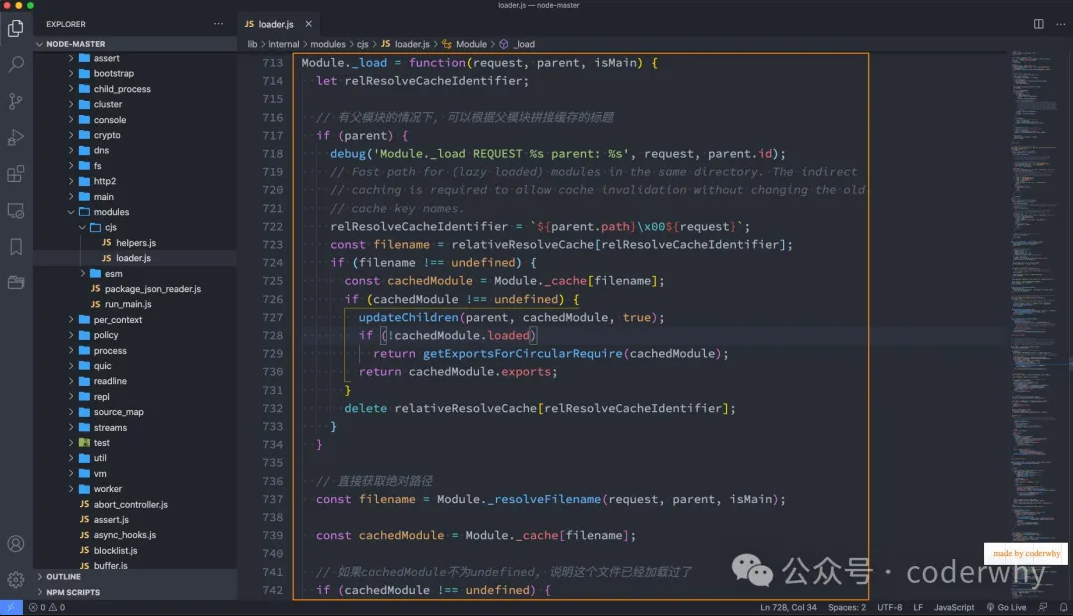Open the Project Manager folder icon
This screenshot has height=616, width=1073.
(16, 283)
